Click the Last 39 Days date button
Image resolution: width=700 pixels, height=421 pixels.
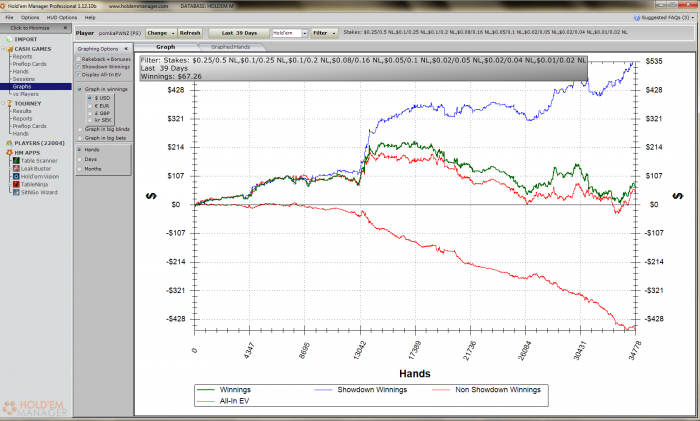point(239,33)
